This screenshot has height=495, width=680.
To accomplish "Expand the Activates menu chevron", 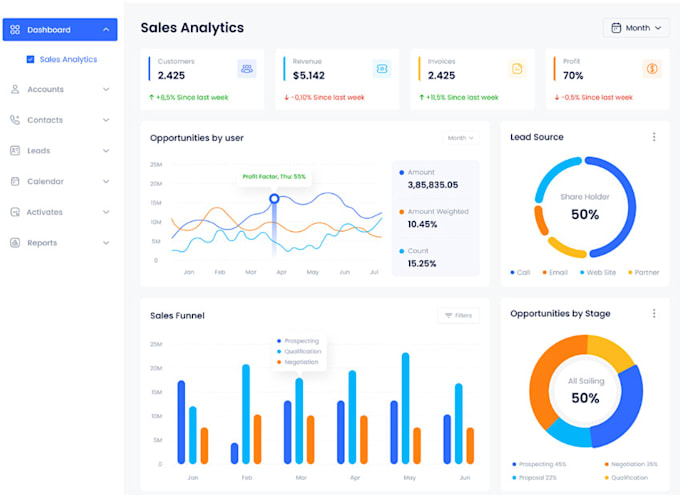I will 106,212.
